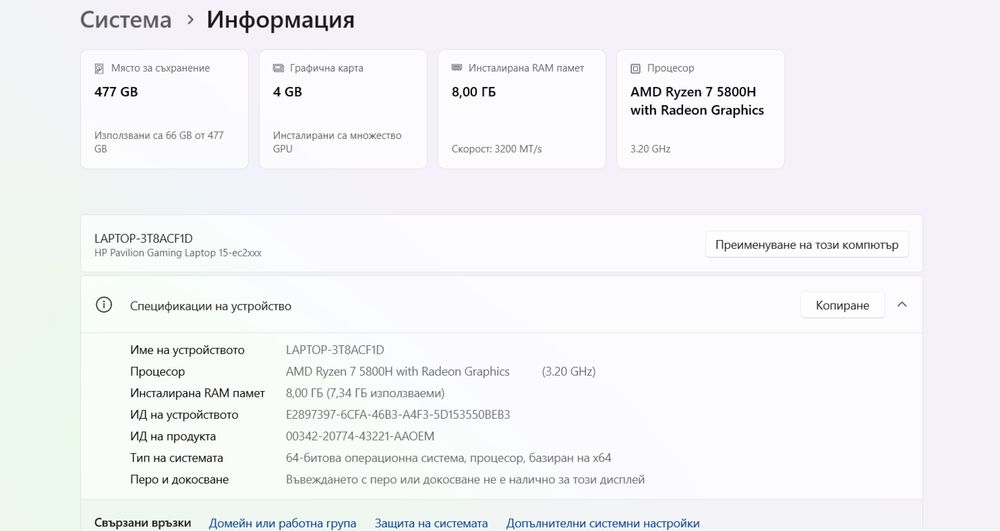Open Допълнителни системни настройки link
Viewport: 1000px width, 531px height.
(602, 523)
